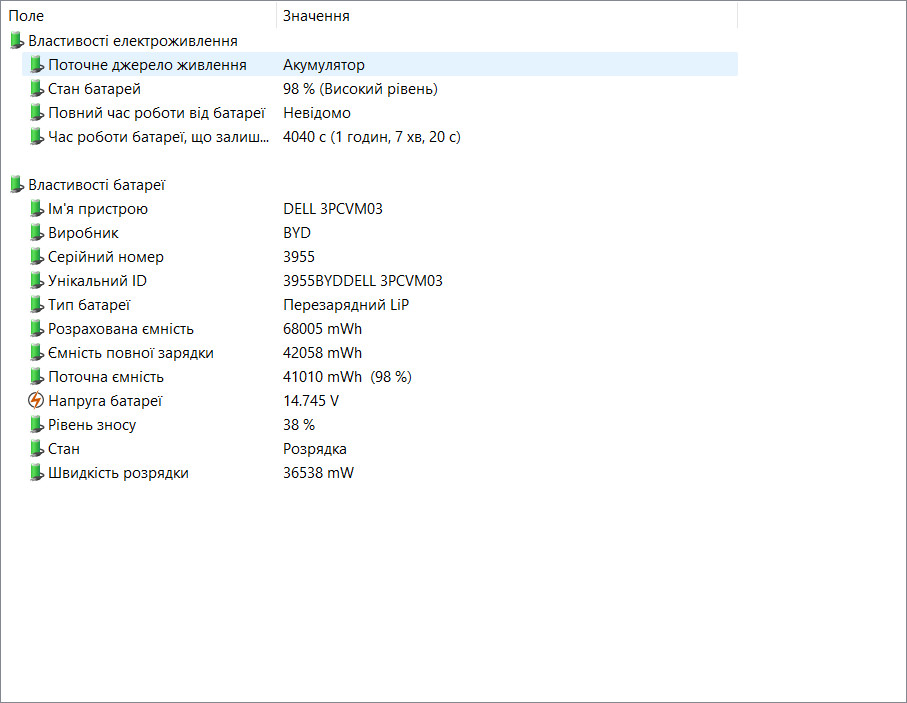The image size is (907, 703).
Task: Click the value DELL 3PCVM03
Action: (x=333, y=209)
